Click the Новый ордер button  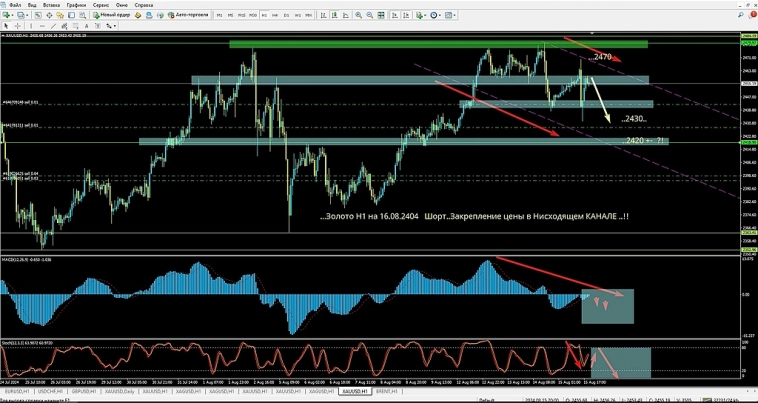pos(114,15)
